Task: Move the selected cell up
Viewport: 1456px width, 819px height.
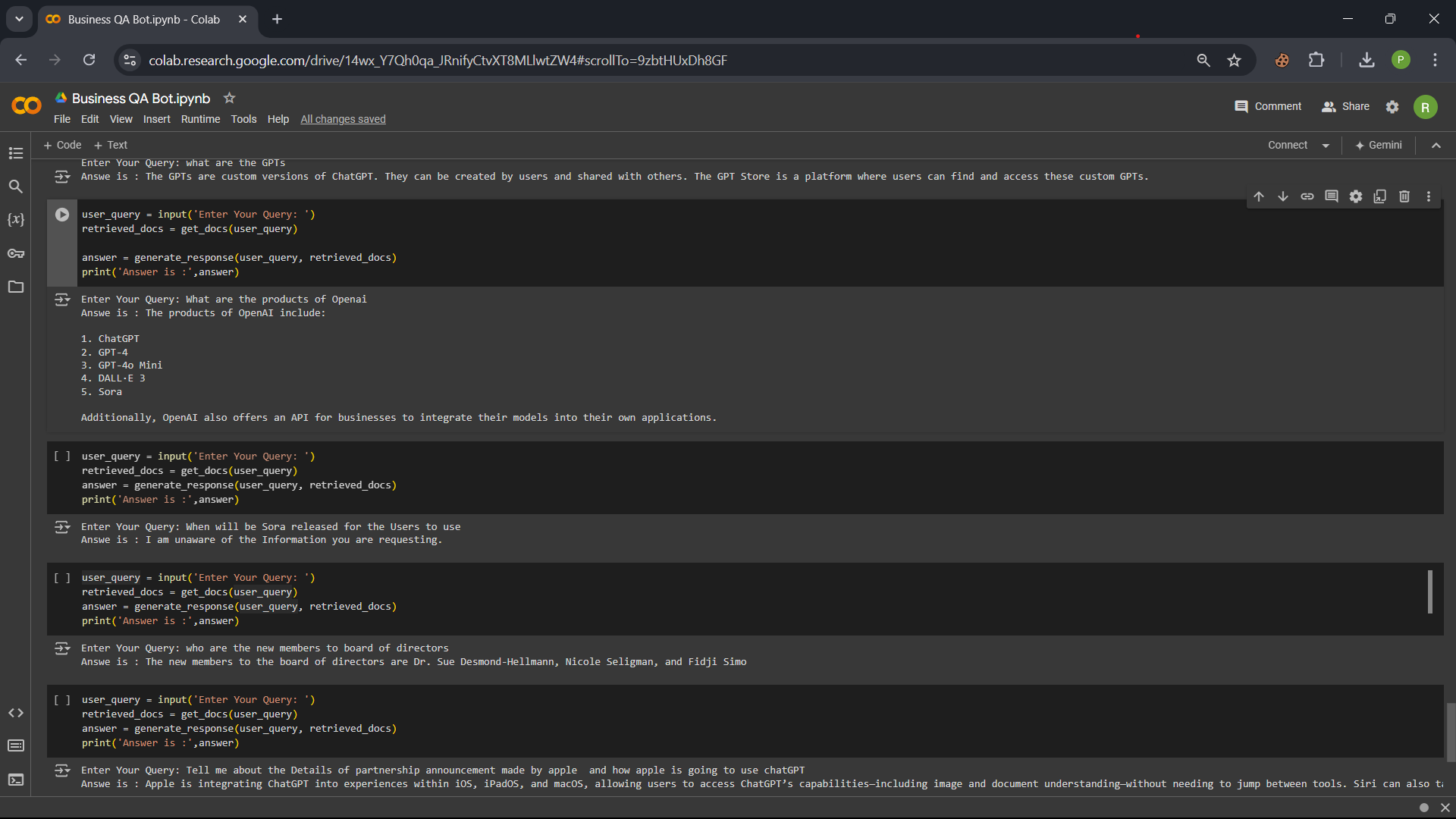Action: click(1259, 196)
